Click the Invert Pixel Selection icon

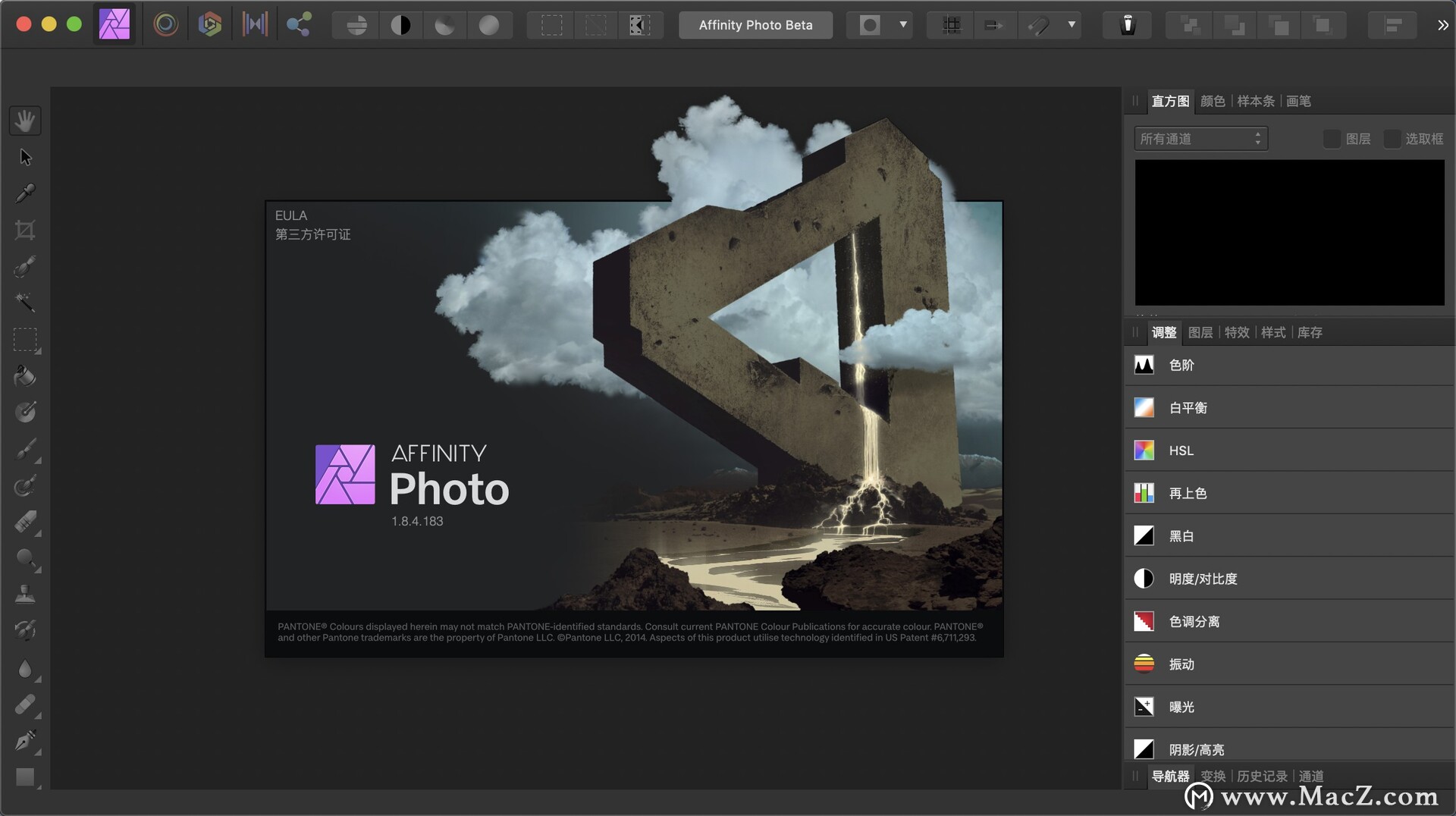640,25
